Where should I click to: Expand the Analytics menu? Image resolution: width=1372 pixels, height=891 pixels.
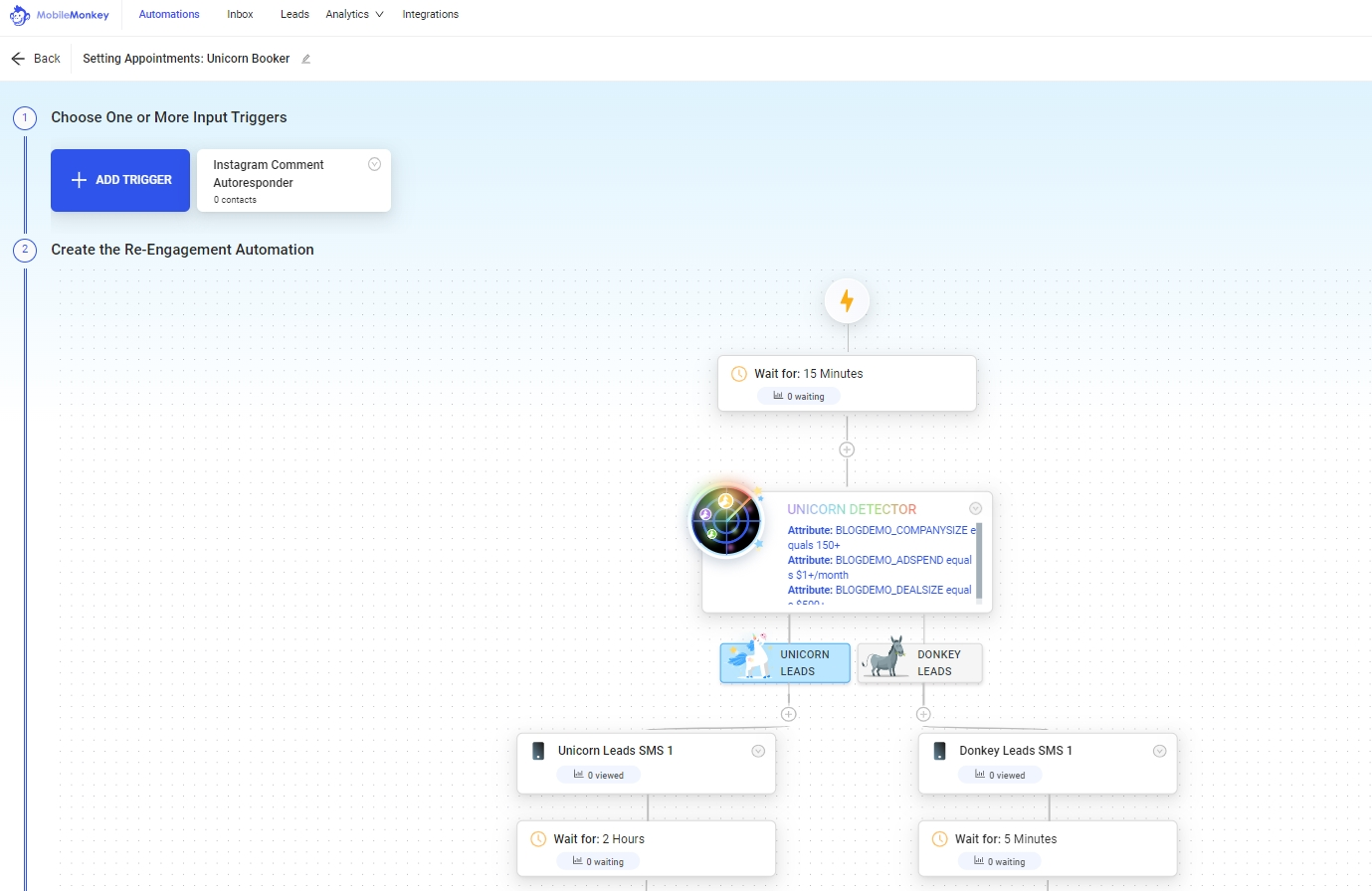pos(354,14)
